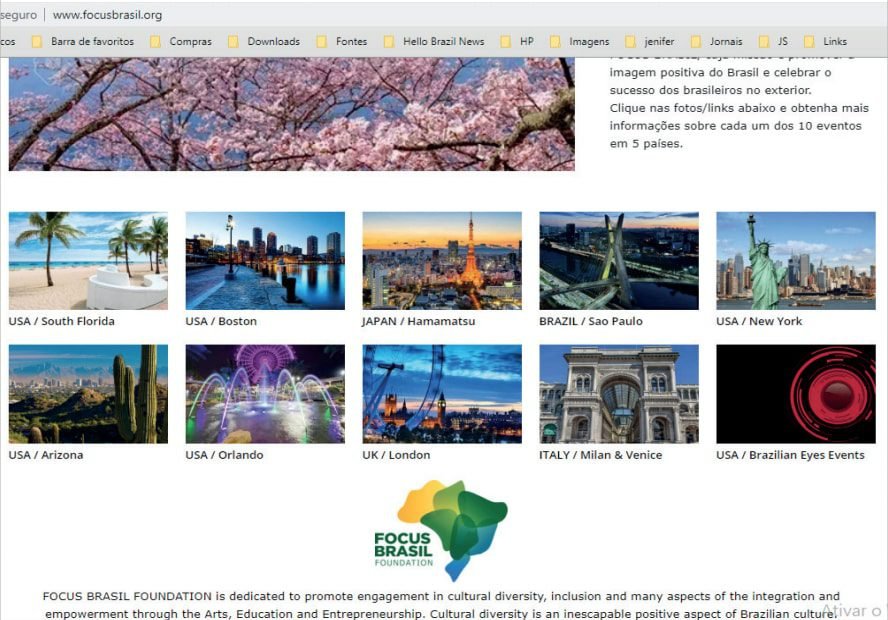Open the HP bookmark folder
Viewport: 888px width, 620px height.
pos(518,41)
